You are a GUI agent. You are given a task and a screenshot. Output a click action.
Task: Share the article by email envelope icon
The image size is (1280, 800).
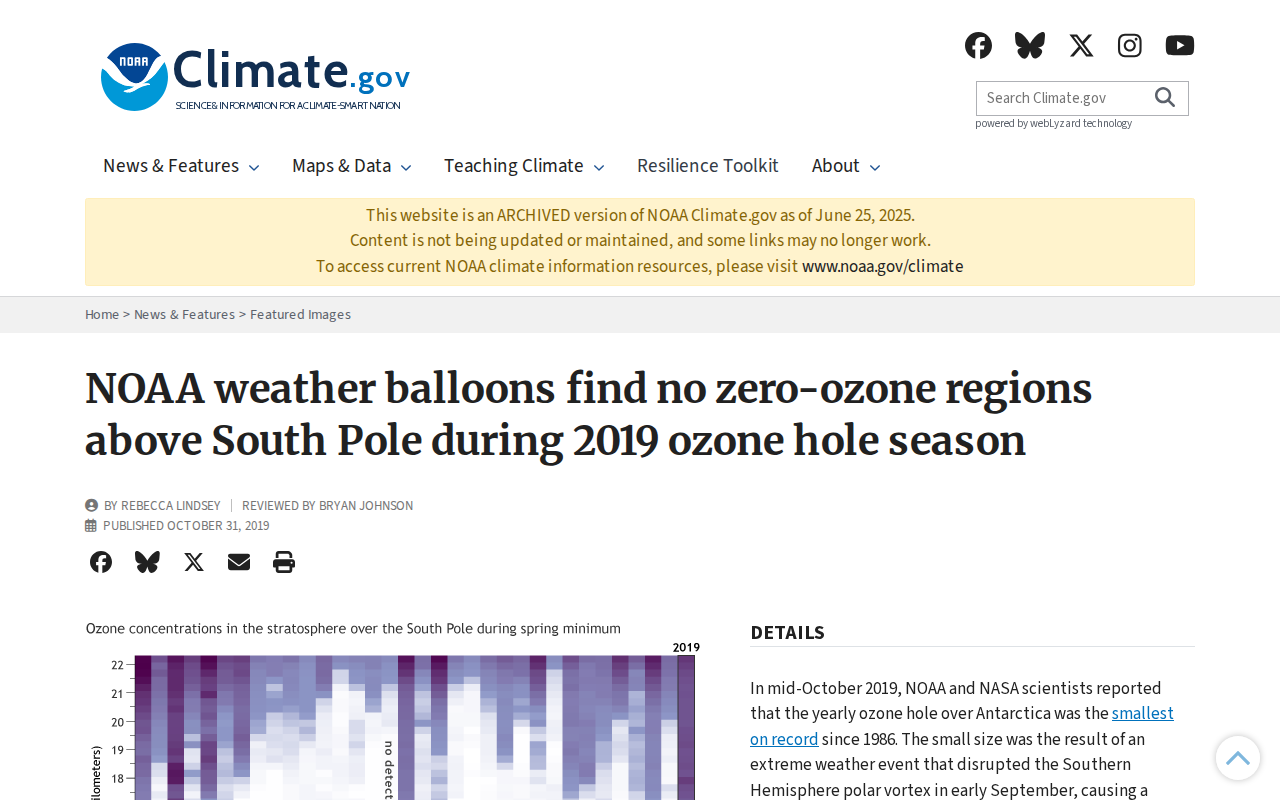point(239,562)
